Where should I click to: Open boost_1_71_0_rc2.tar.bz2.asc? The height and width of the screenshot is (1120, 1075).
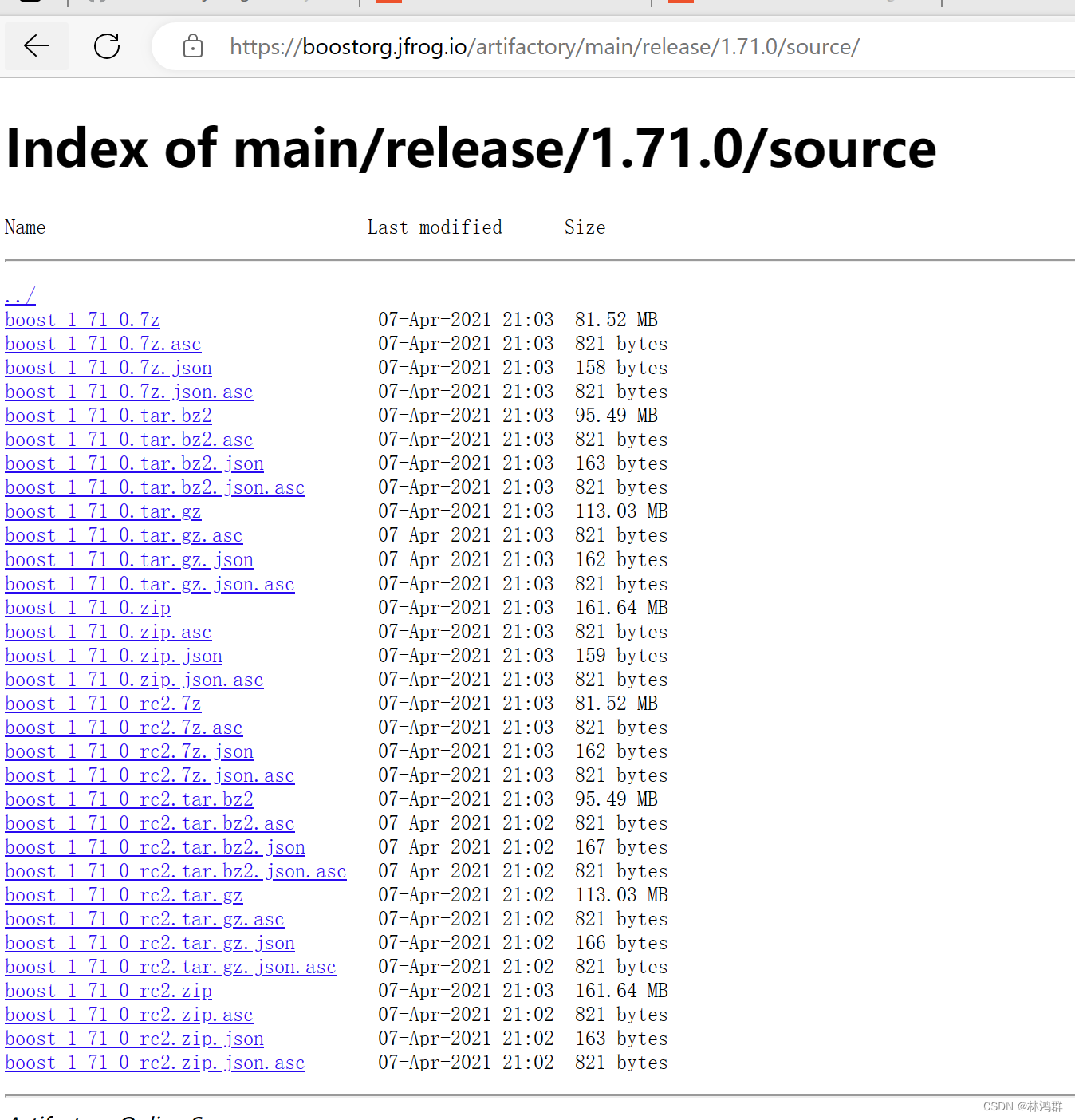150,823
